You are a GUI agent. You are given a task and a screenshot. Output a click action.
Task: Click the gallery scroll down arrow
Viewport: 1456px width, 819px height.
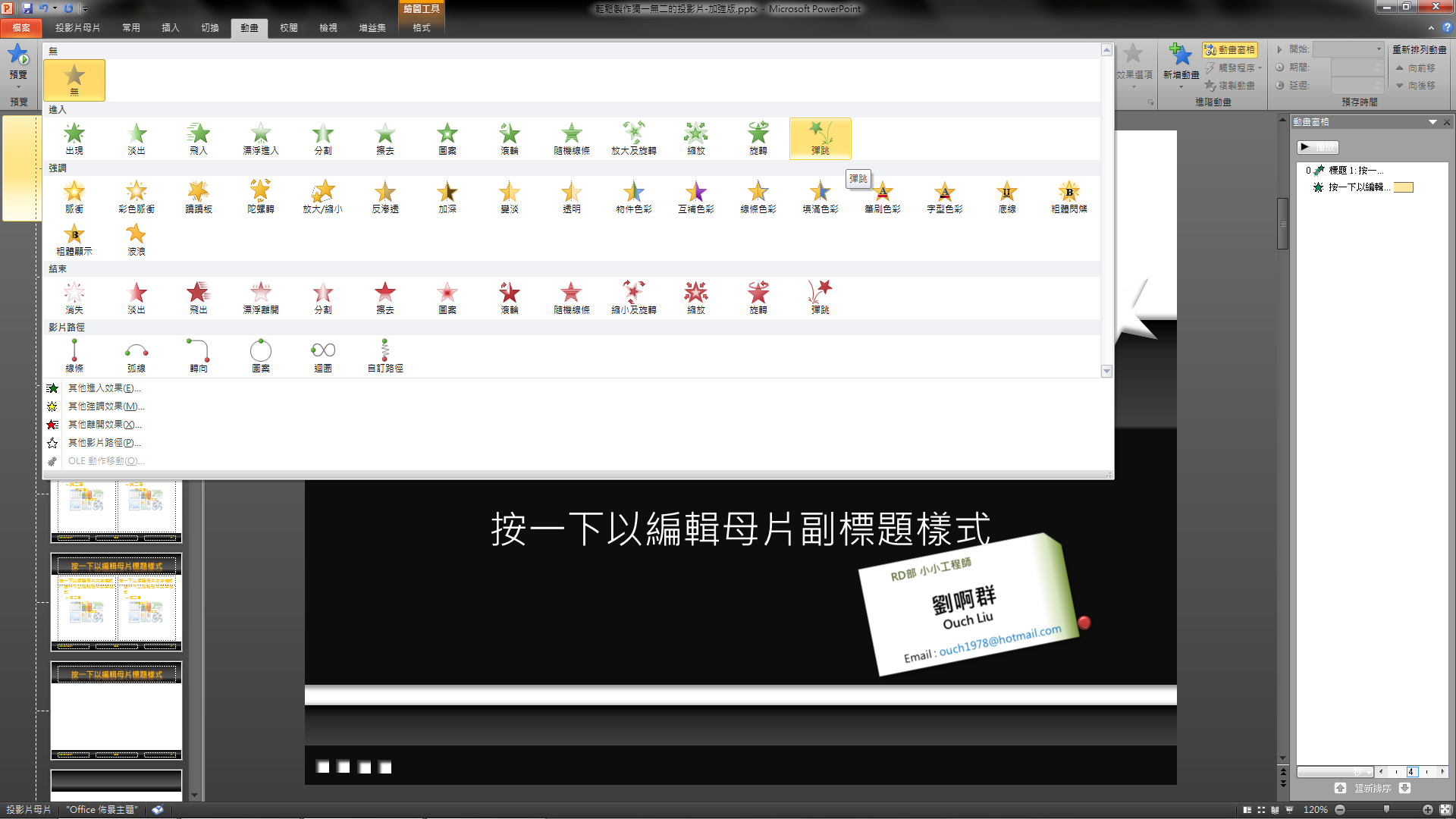point(1106,371)
